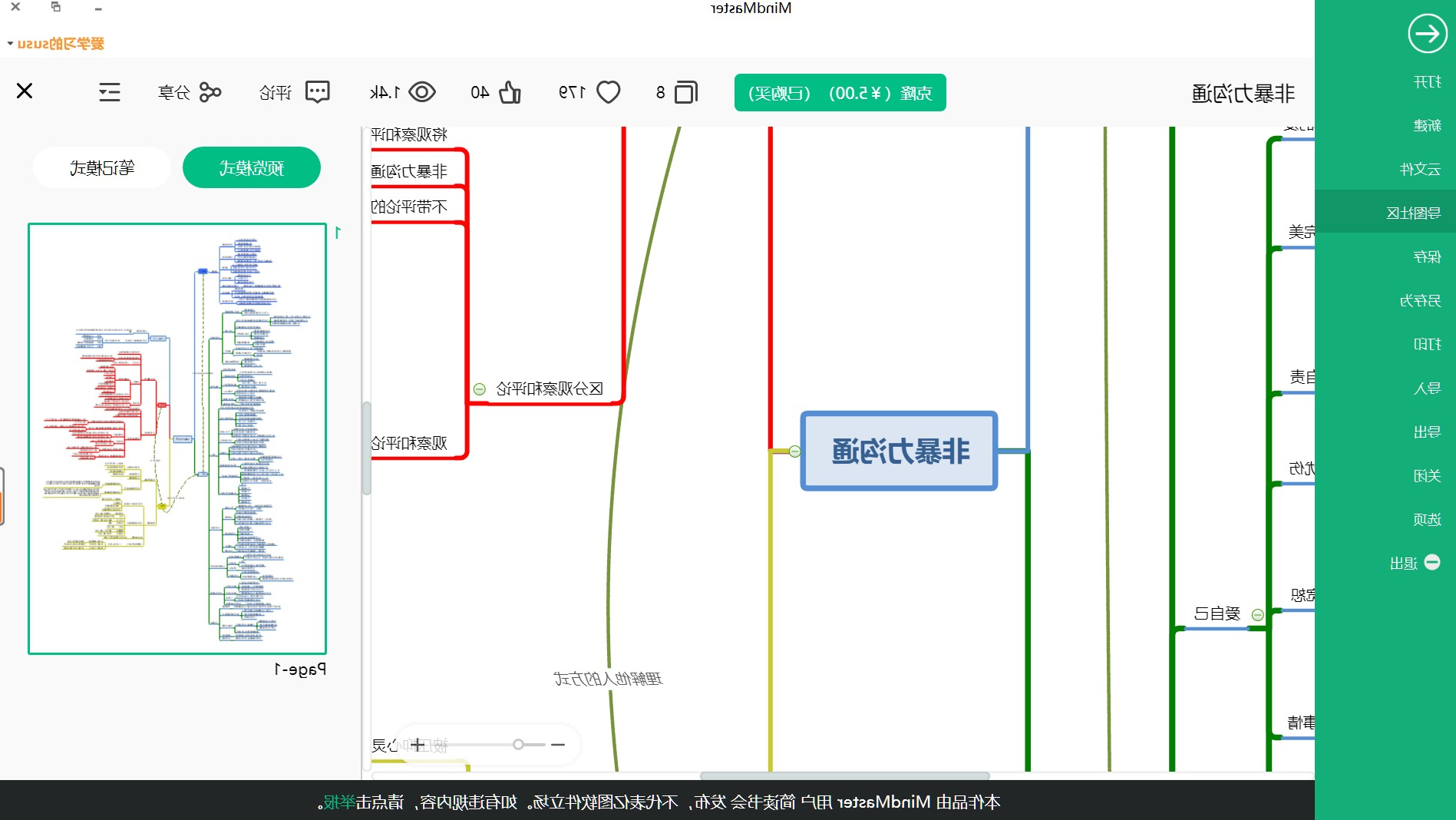This screenshot has height=820, width=1456.
Task: Click the circled arrow back icon
Action: point(1427,34)
